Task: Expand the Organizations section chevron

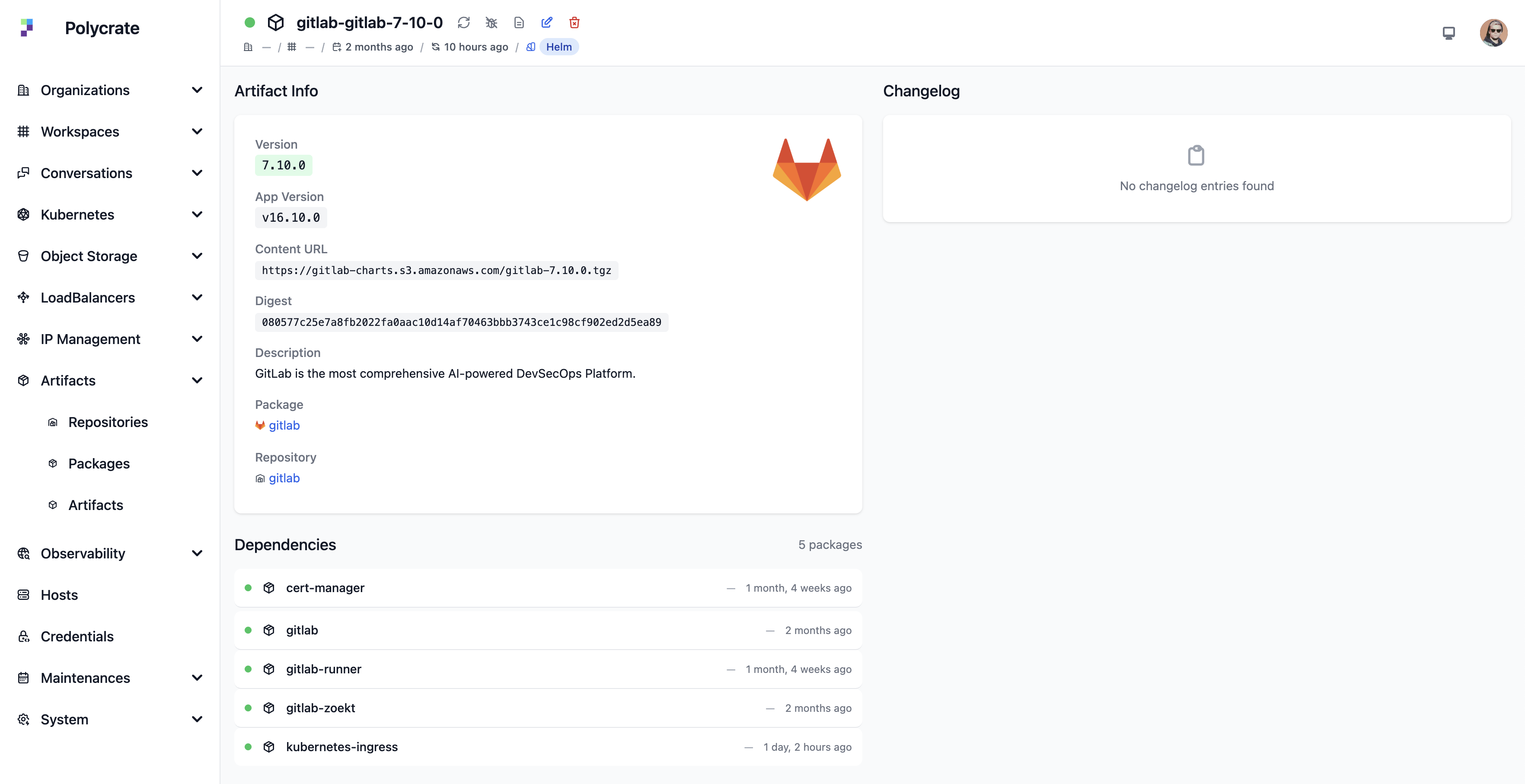Action: pyautogui.click(x=197, y=90)
